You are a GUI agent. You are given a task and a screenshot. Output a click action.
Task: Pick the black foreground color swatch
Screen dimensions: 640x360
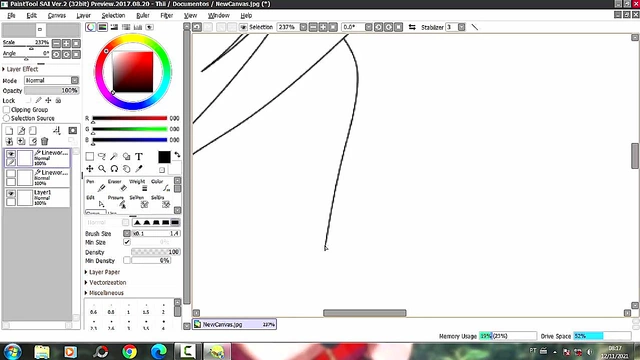click(164, 157)
